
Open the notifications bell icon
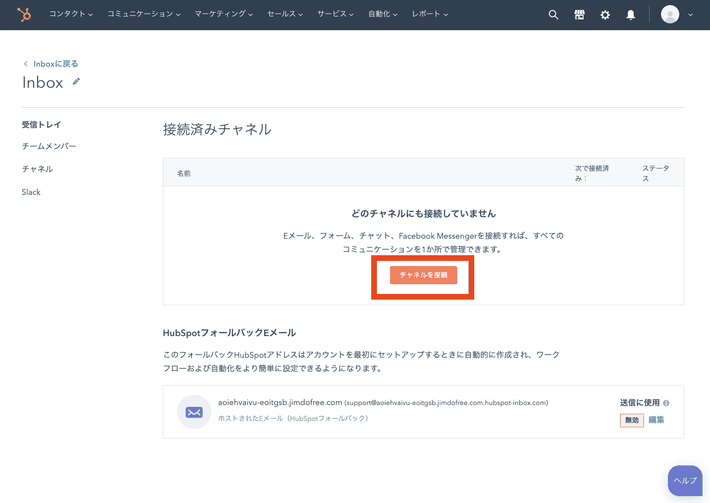pos(630,14)
